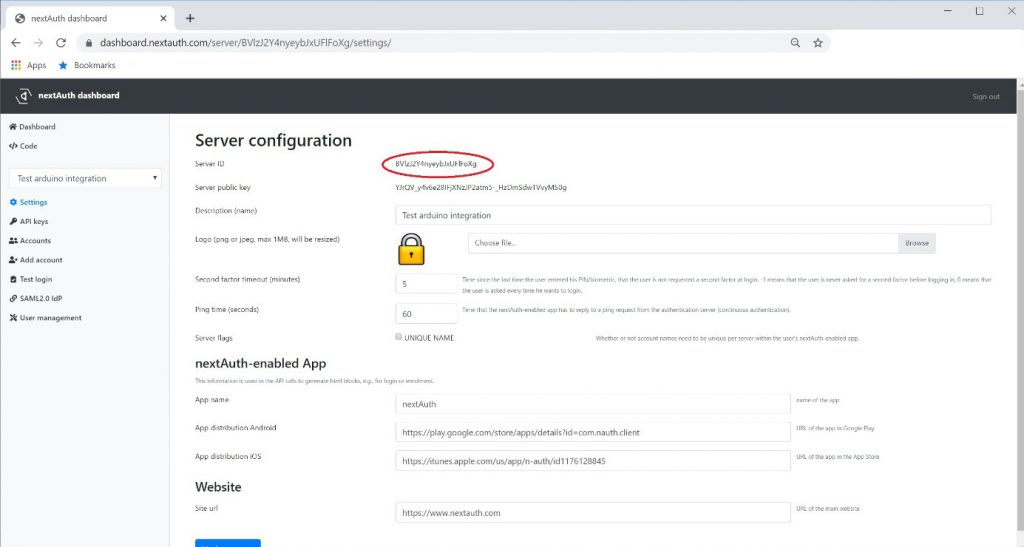Click the Second factor timeout field
Image resolution: width=1024 pixels, height=547 pixels.
[x=426, y=284]
